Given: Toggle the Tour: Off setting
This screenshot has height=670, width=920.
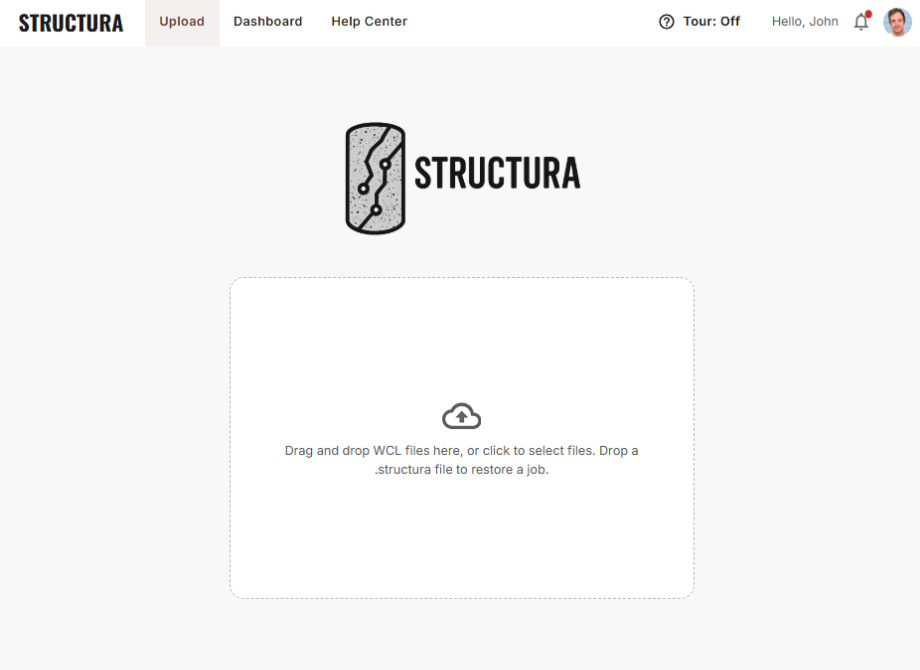Looking at the screenshot, I should click(x=711, y=22).
